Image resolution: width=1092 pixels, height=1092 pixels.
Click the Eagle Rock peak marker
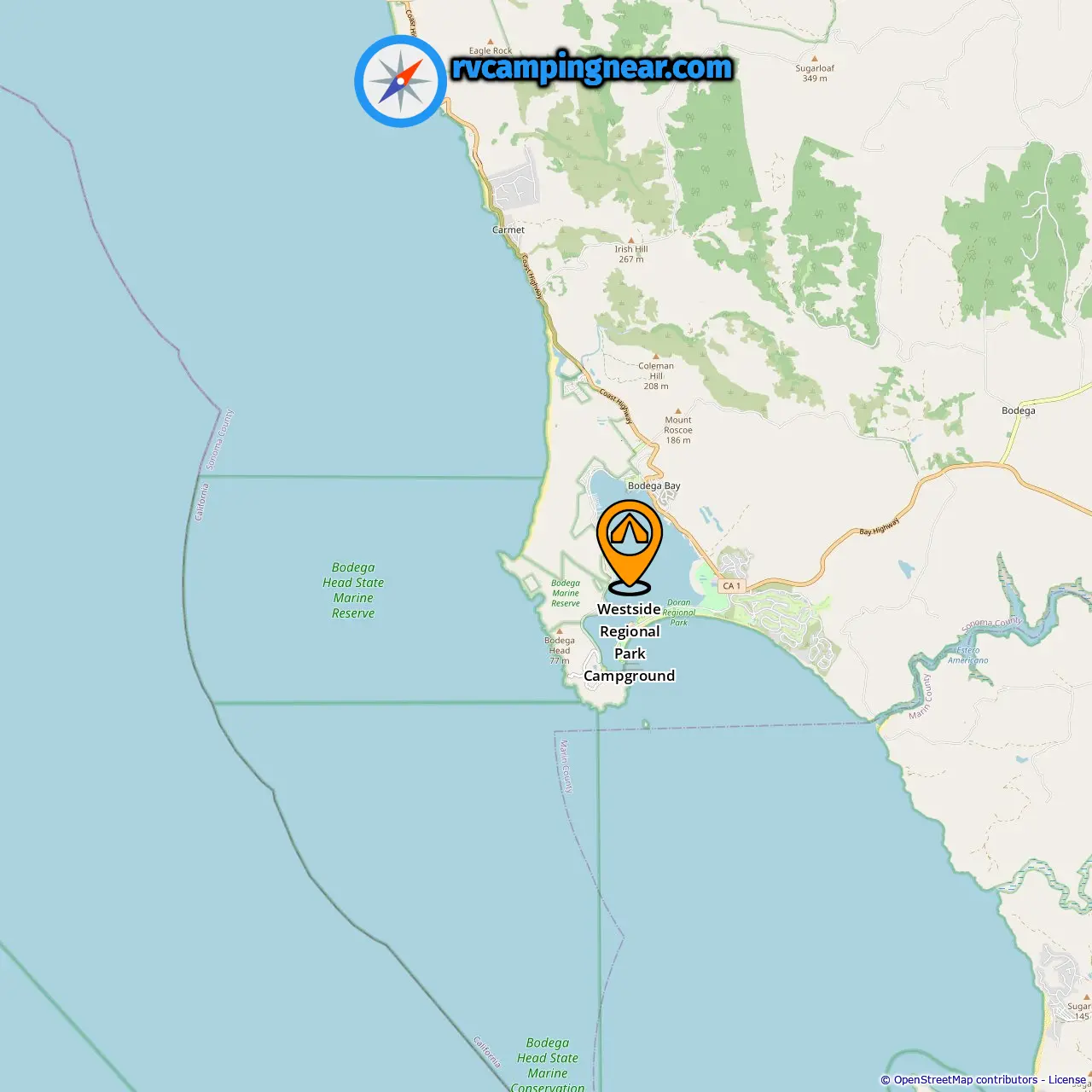[491, 41]
